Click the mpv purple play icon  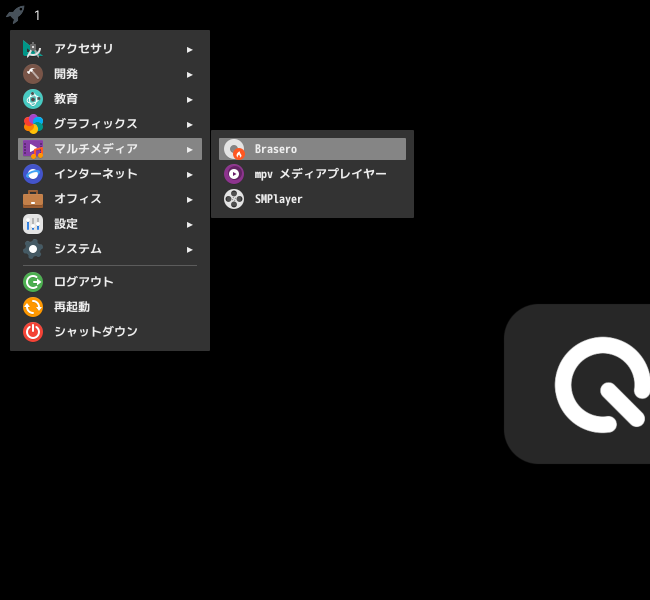[234, 174]
